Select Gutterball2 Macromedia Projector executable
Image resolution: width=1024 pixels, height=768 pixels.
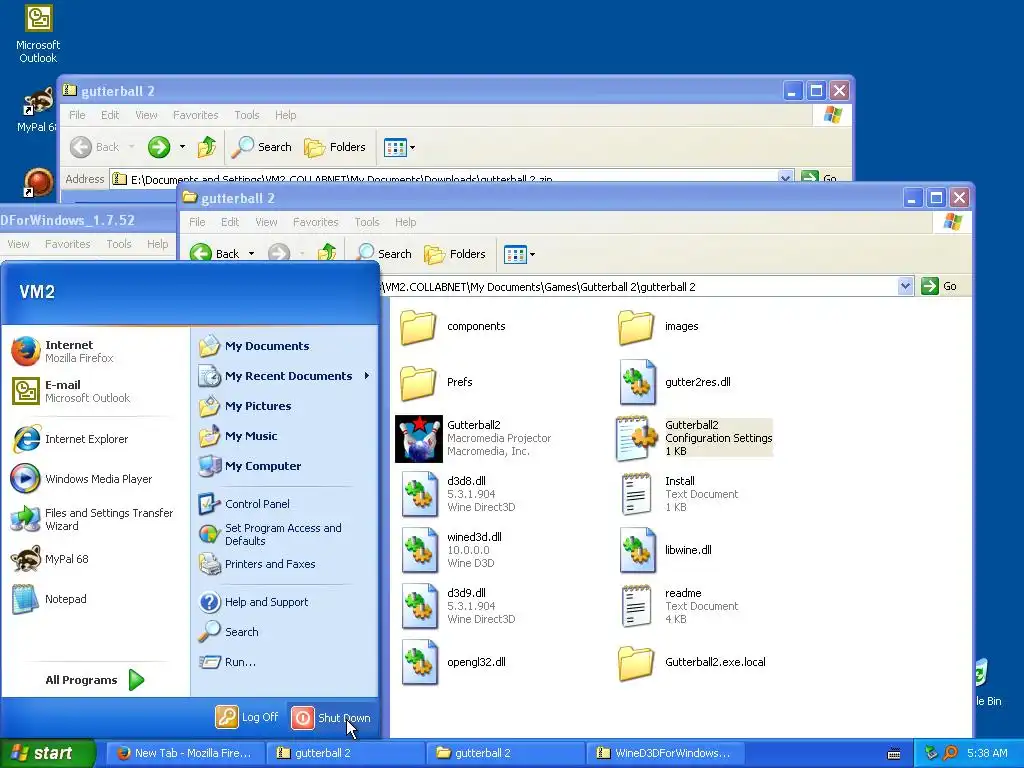click(473, 438)
